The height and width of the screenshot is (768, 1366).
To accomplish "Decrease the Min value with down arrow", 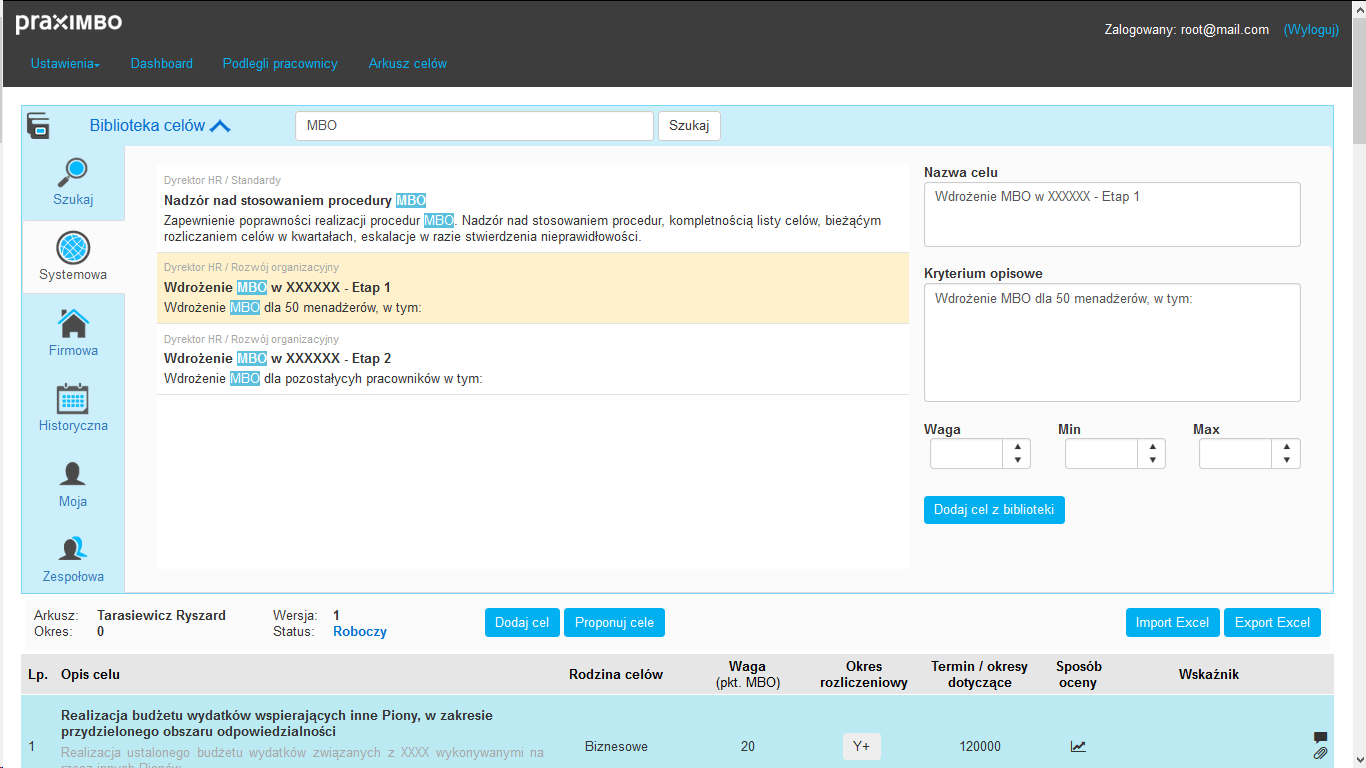I will pos(1152,461).
